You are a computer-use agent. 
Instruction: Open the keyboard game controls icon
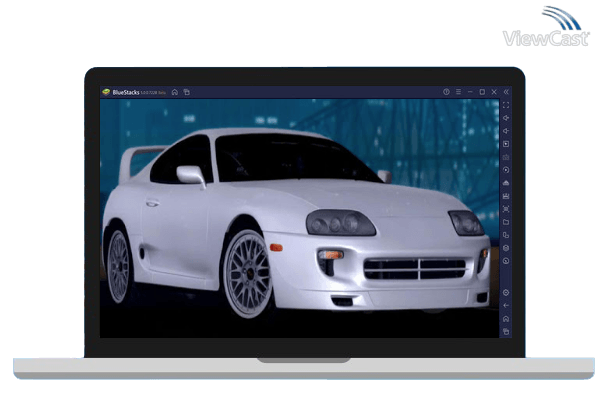click(506, 157)
